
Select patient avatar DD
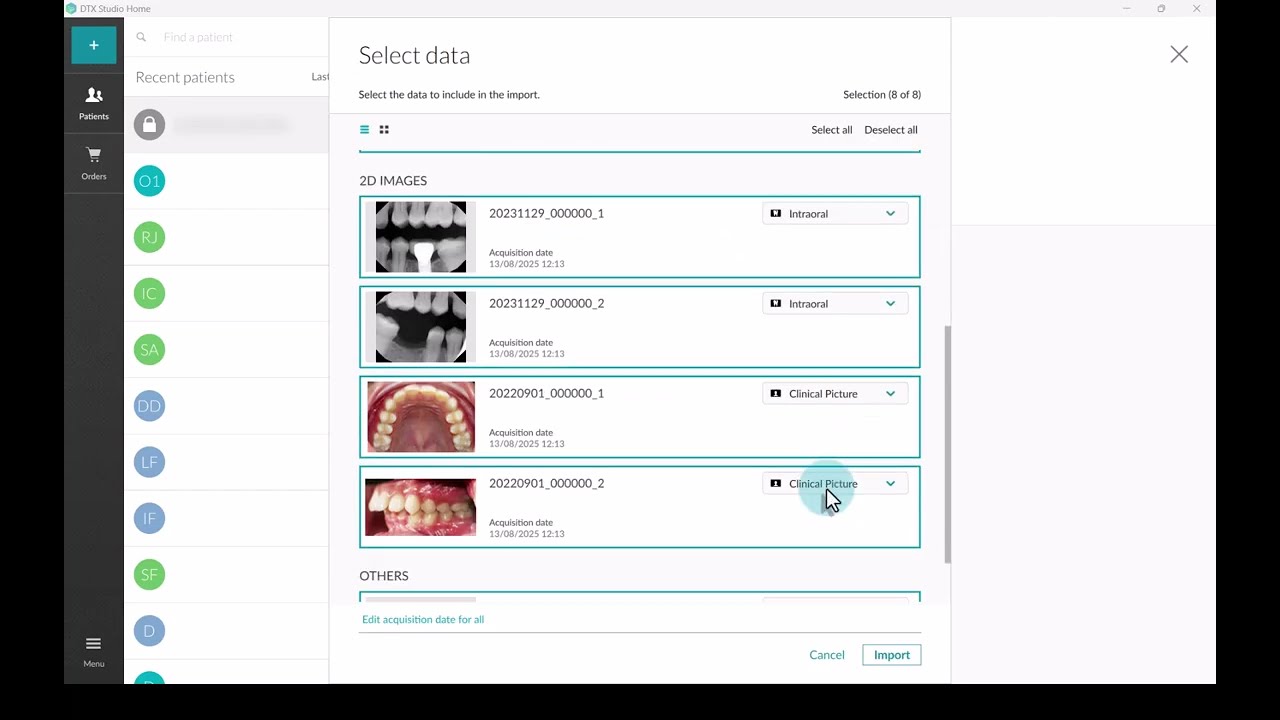(149, 406)
